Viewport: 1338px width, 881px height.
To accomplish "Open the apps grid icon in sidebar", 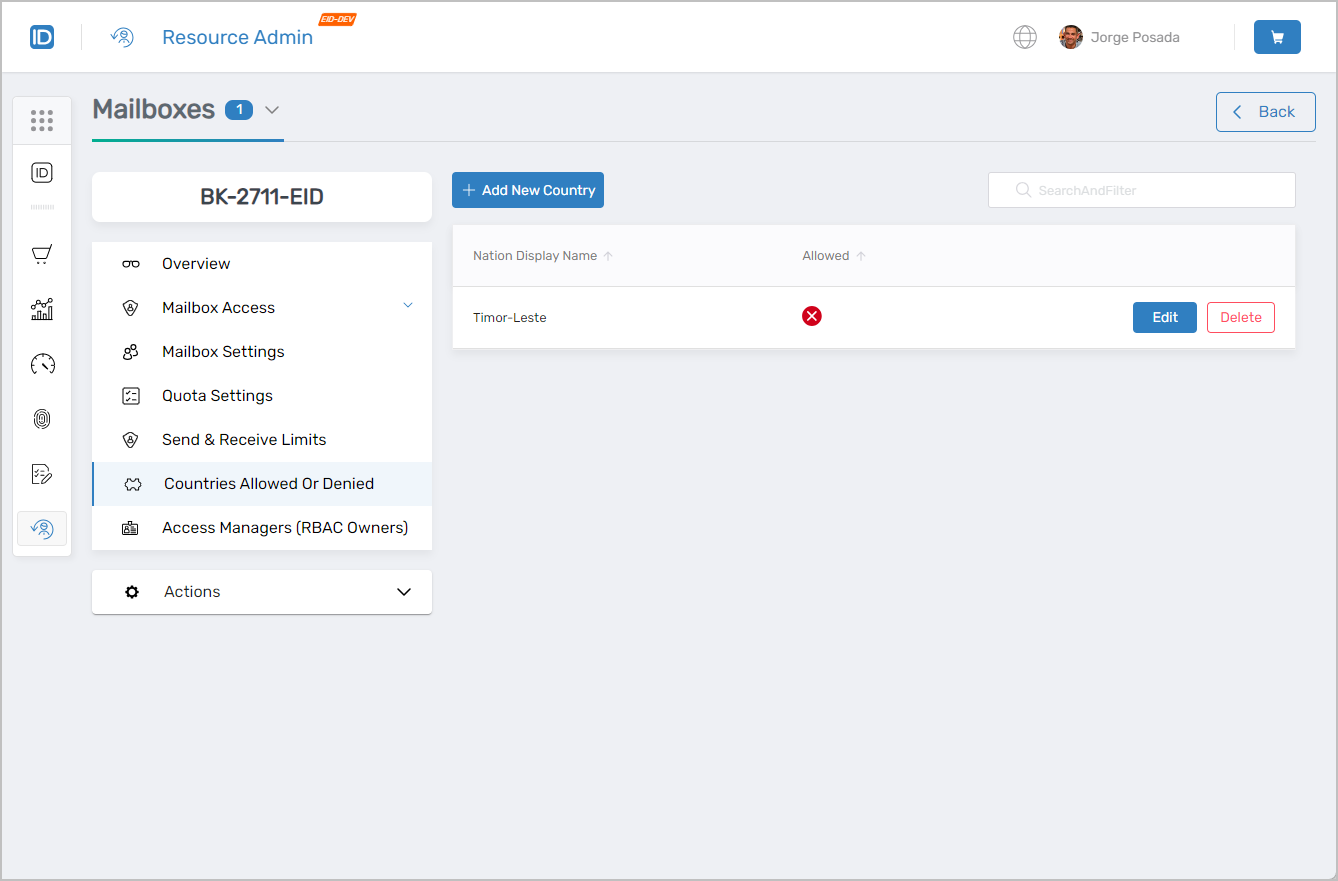I will coord(41,121).
